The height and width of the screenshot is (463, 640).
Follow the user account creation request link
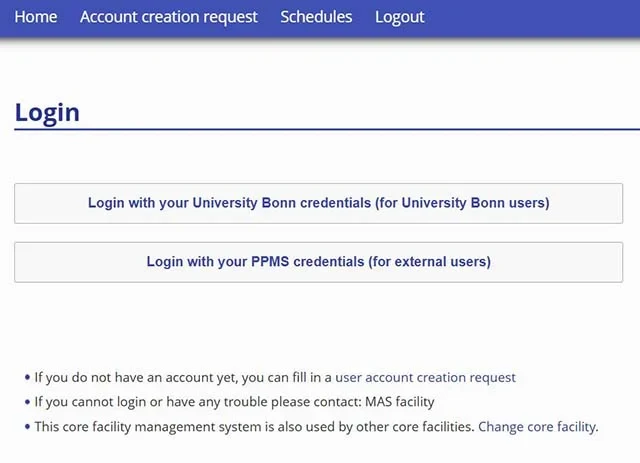click(425, 377)
